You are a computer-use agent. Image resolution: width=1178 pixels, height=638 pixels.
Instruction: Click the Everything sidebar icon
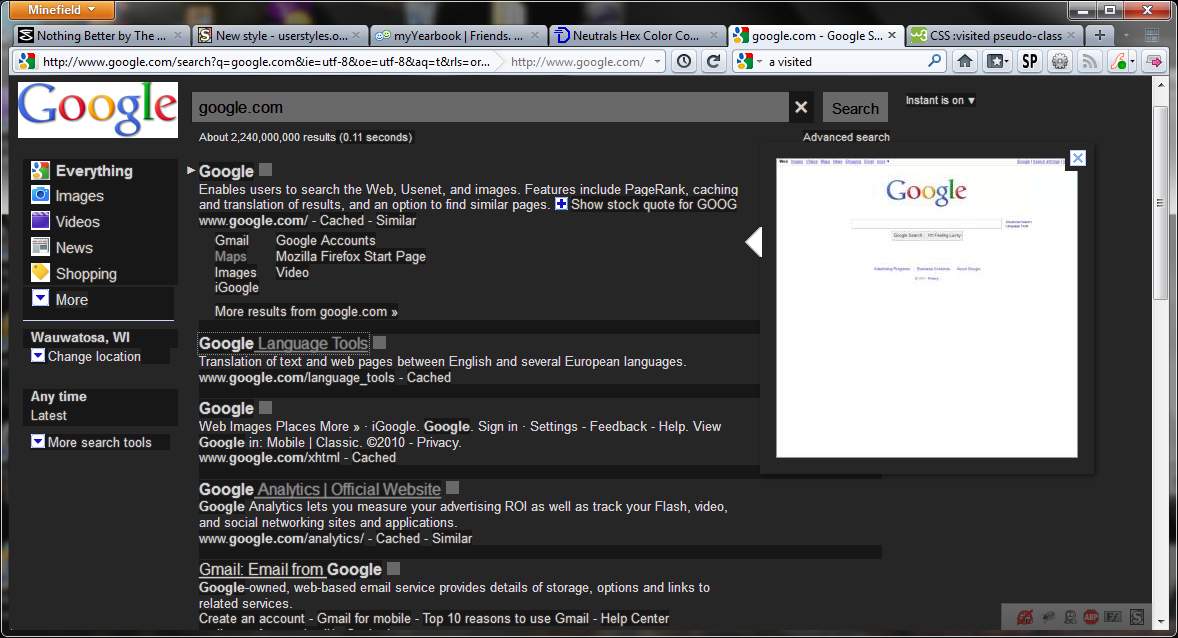[41, 171]
